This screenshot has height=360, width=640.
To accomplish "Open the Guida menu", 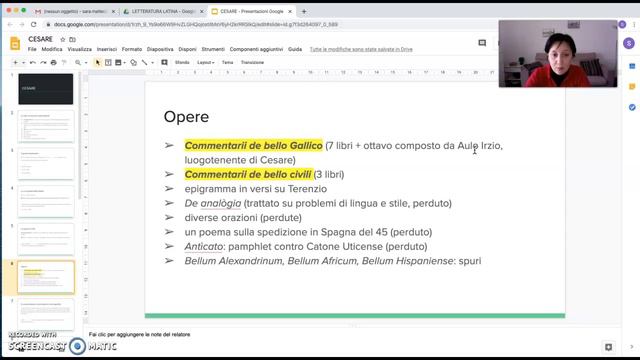I will [x=295, y=49].
